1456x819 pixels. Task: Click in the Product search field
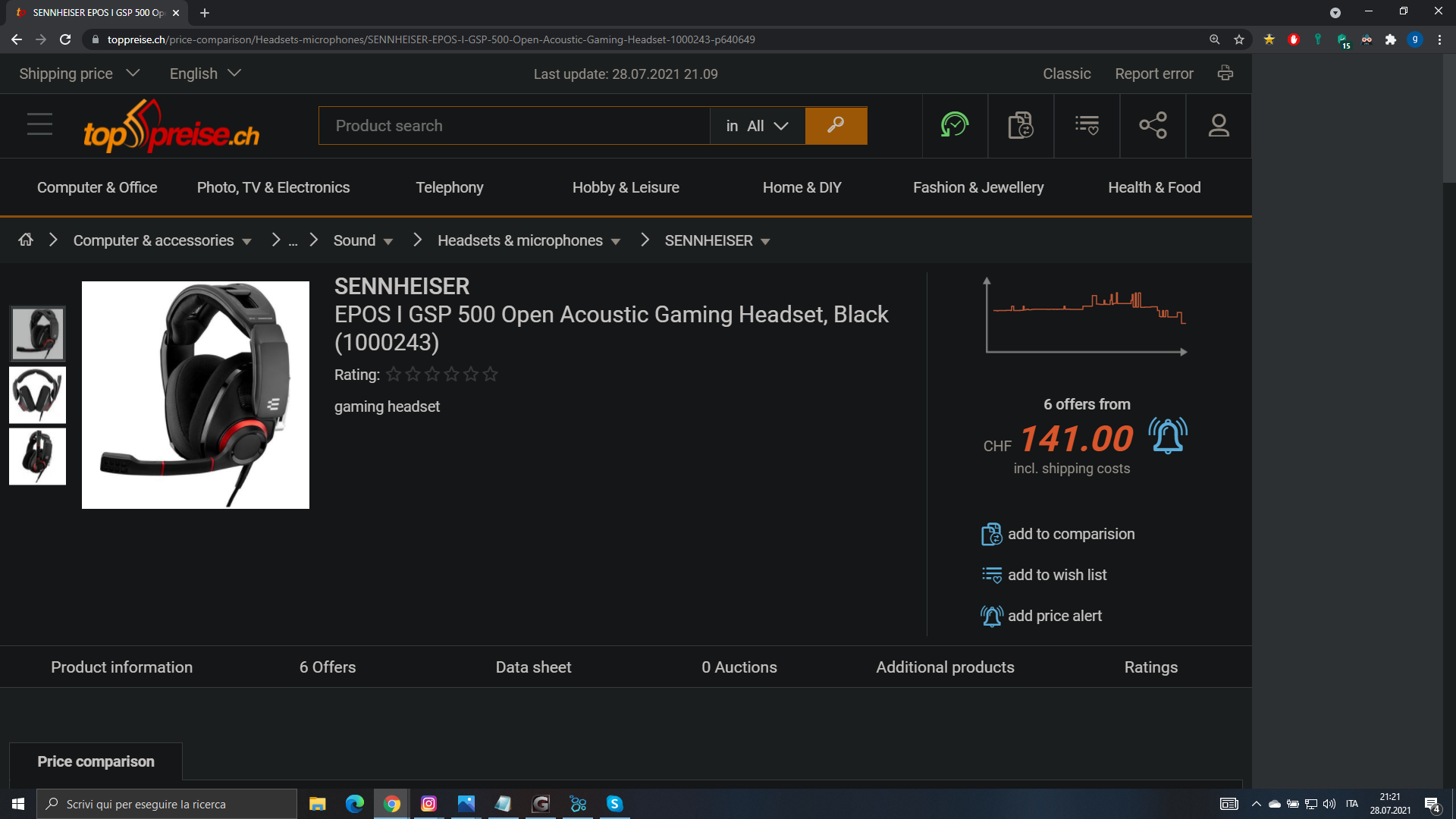pyautogui.click(x=514, y=126)
